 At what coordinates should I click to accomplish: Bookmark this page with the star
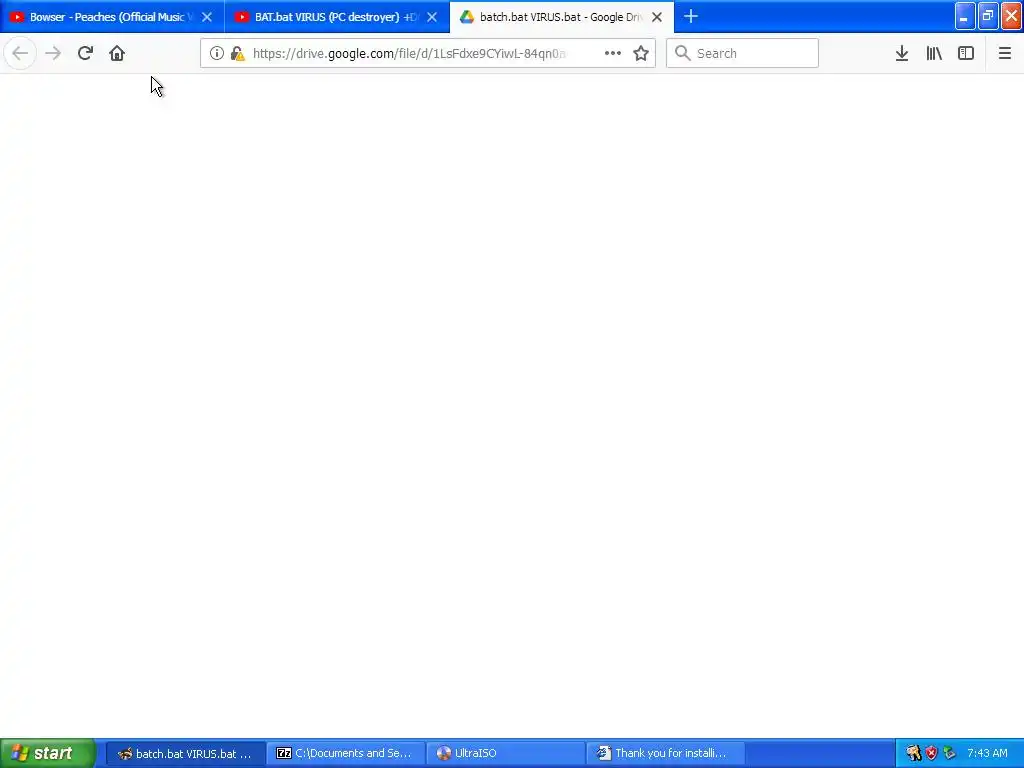(641, 54)
